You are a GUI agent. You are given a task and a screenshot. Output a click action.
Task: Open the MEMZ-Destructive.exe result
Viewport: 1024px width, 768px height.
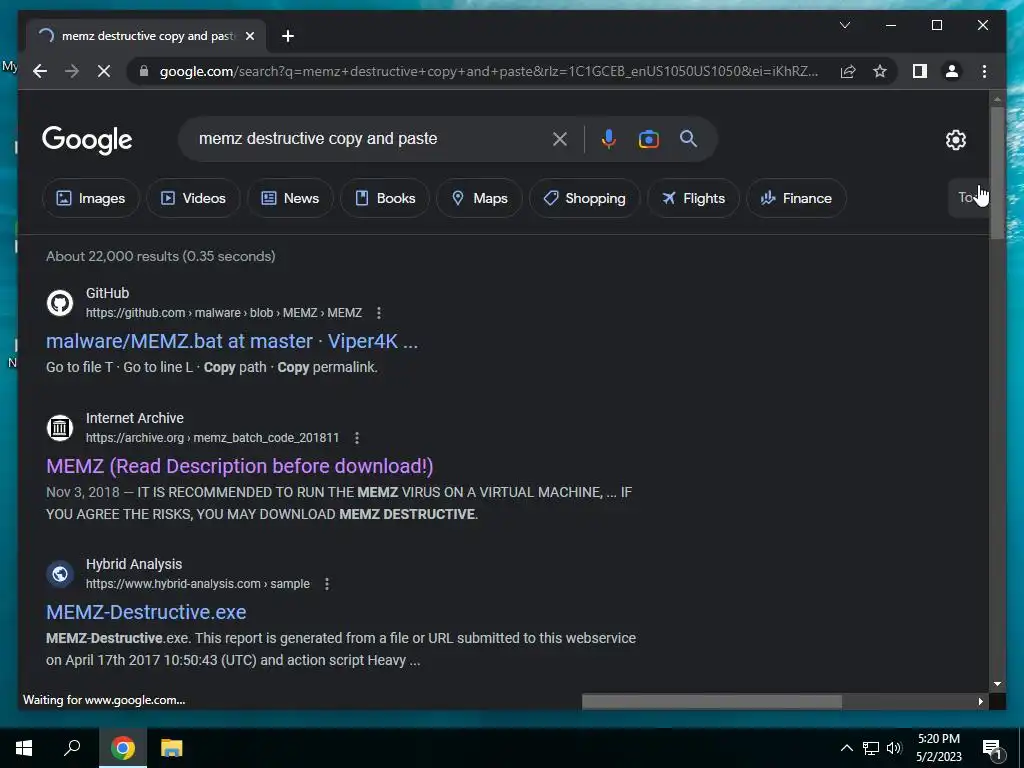click(146, 612)
